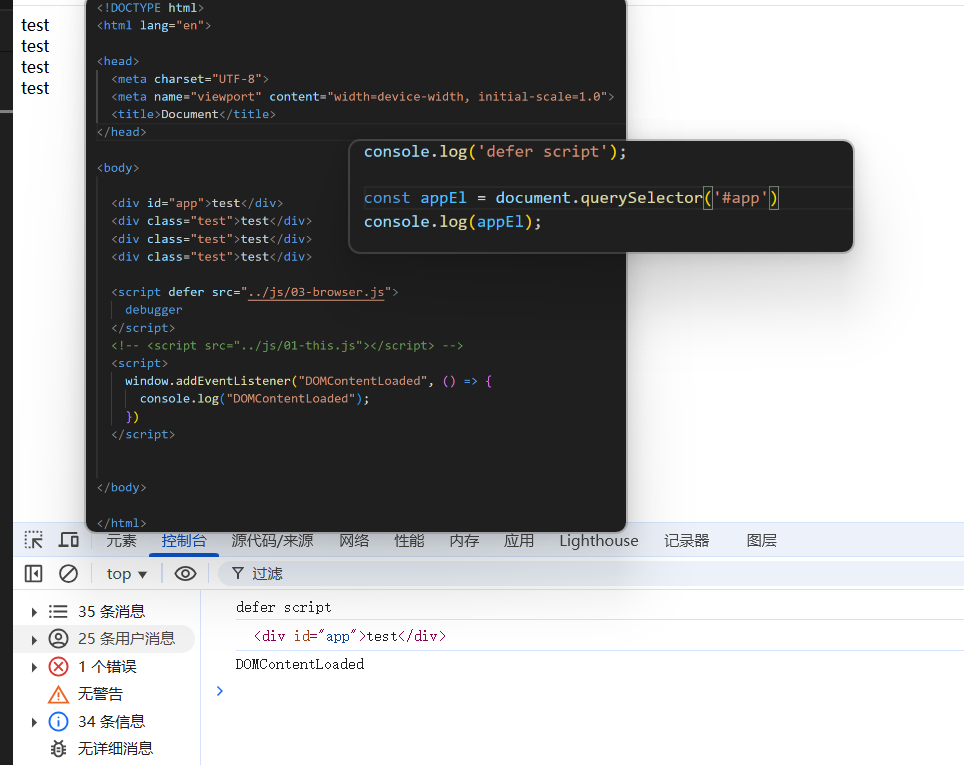Click the logged div#app element output
This screenshot has height=765, width=964.
pos(349,636)
